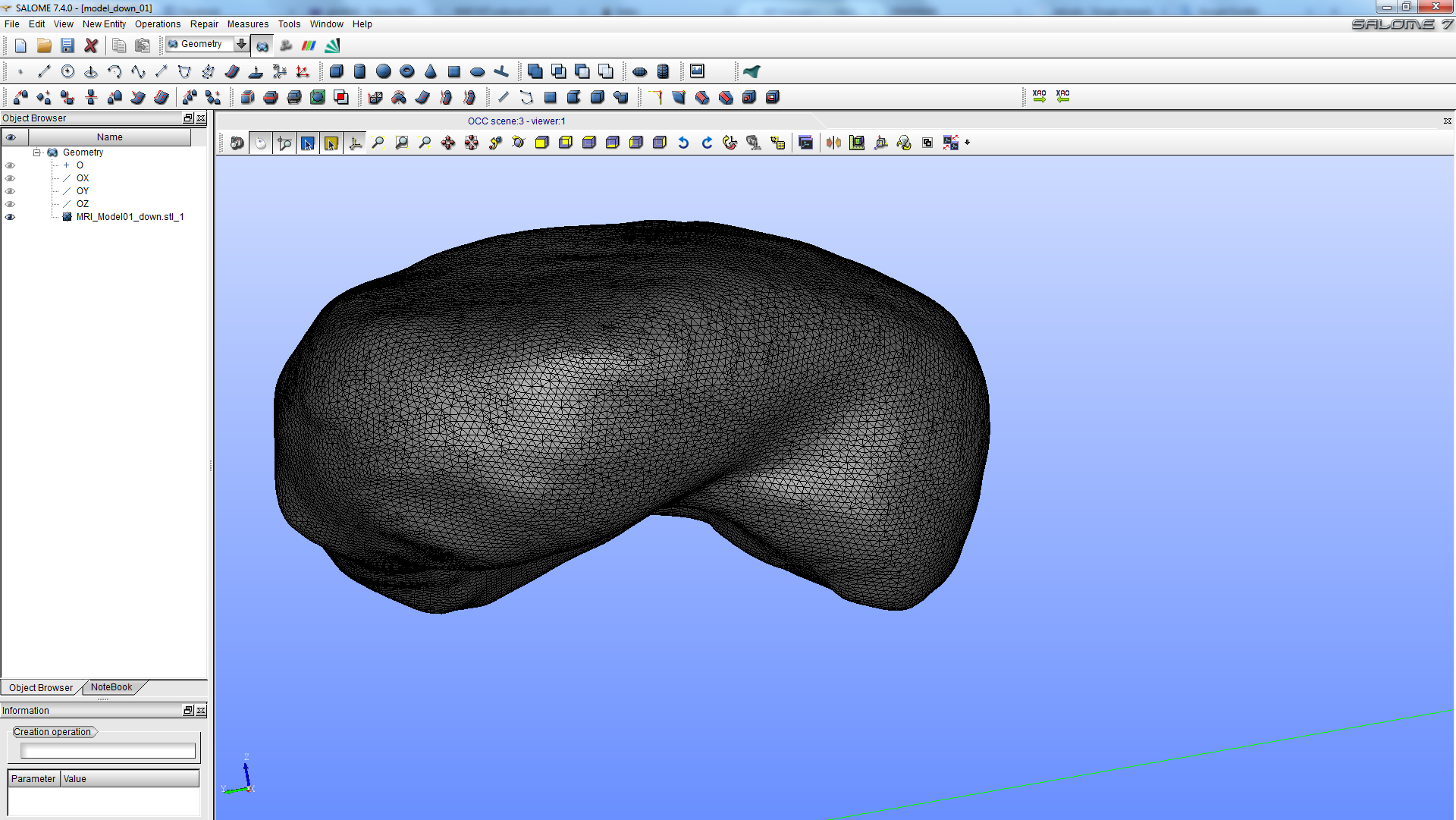Create a point entity

20,71
